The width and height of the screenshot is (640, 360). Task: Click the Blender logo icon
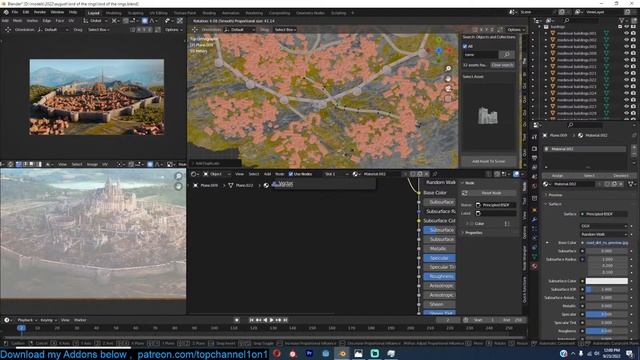coord(6,13)
